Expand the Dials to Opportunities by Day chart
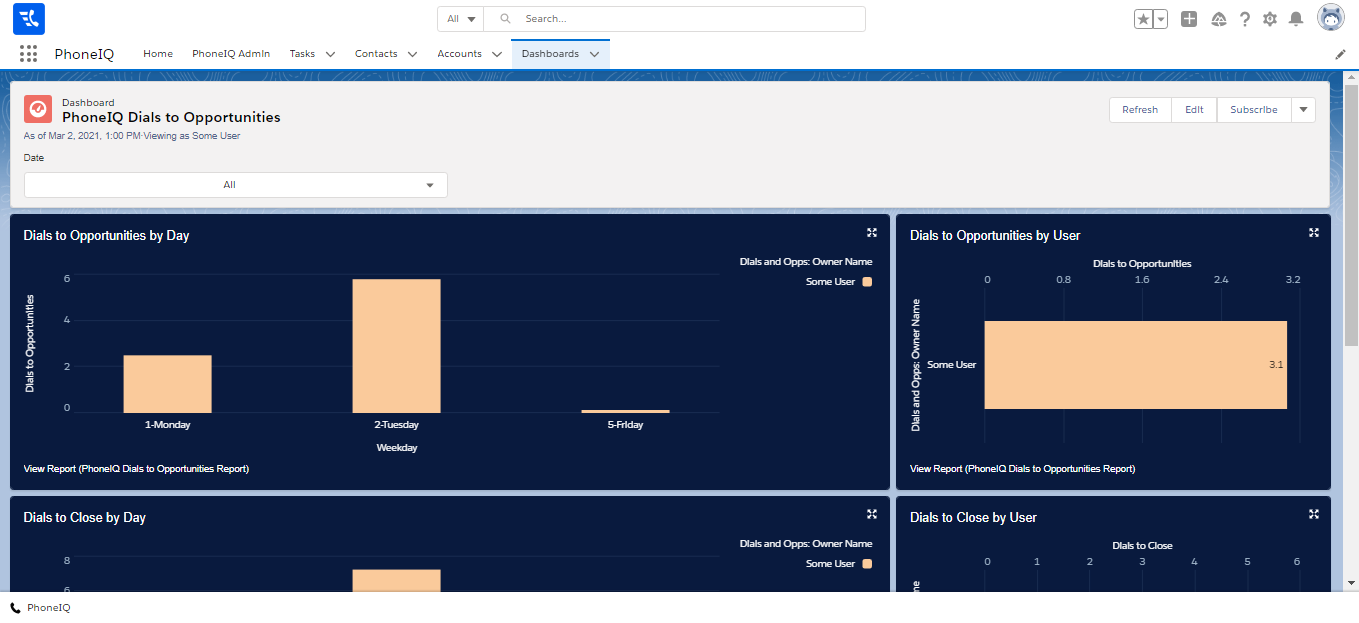The width and height of the screenshot is (1359, 623). (872, 233)
